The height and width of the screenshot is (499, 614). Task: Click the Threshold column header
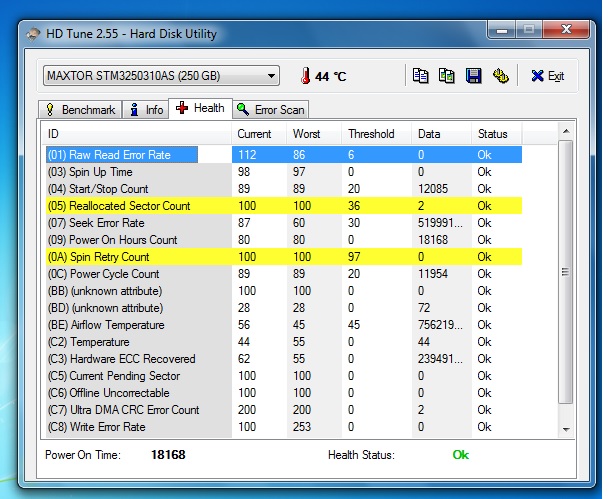coord(377,134)
